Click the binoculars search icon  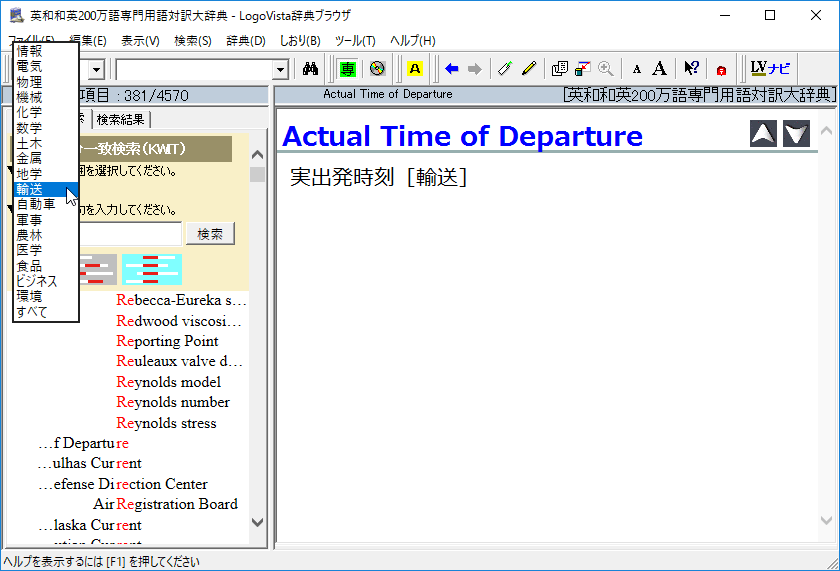click(x=310, y=69)
